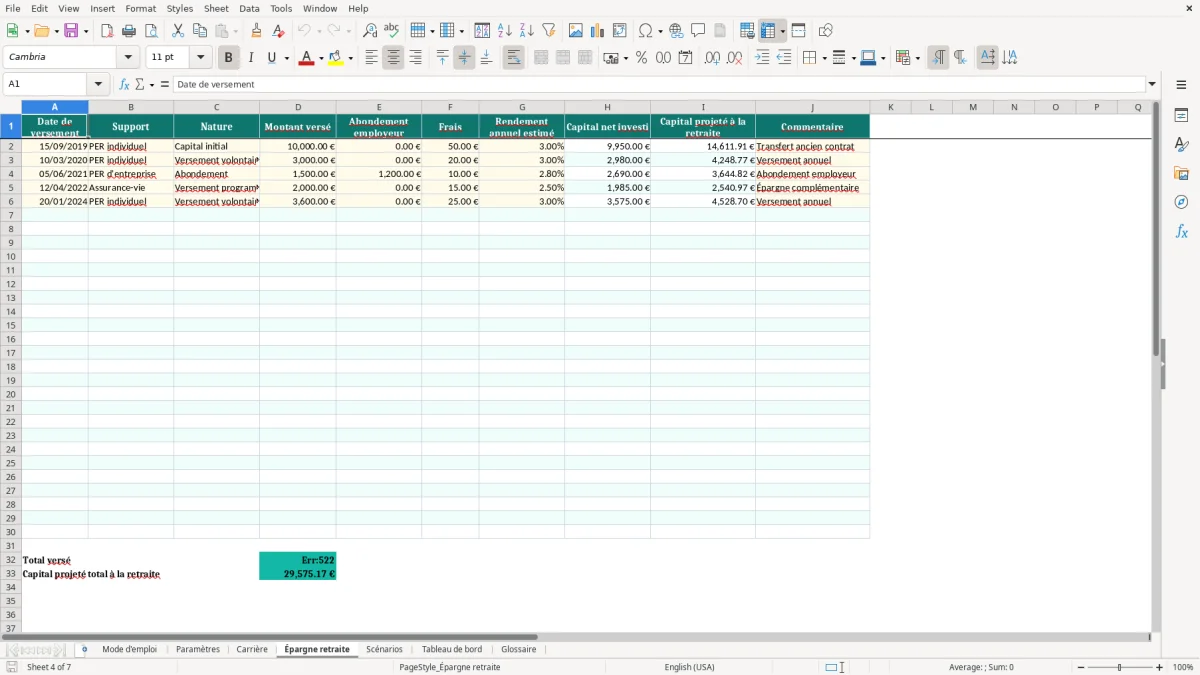Run Spelling check icon

392,31
